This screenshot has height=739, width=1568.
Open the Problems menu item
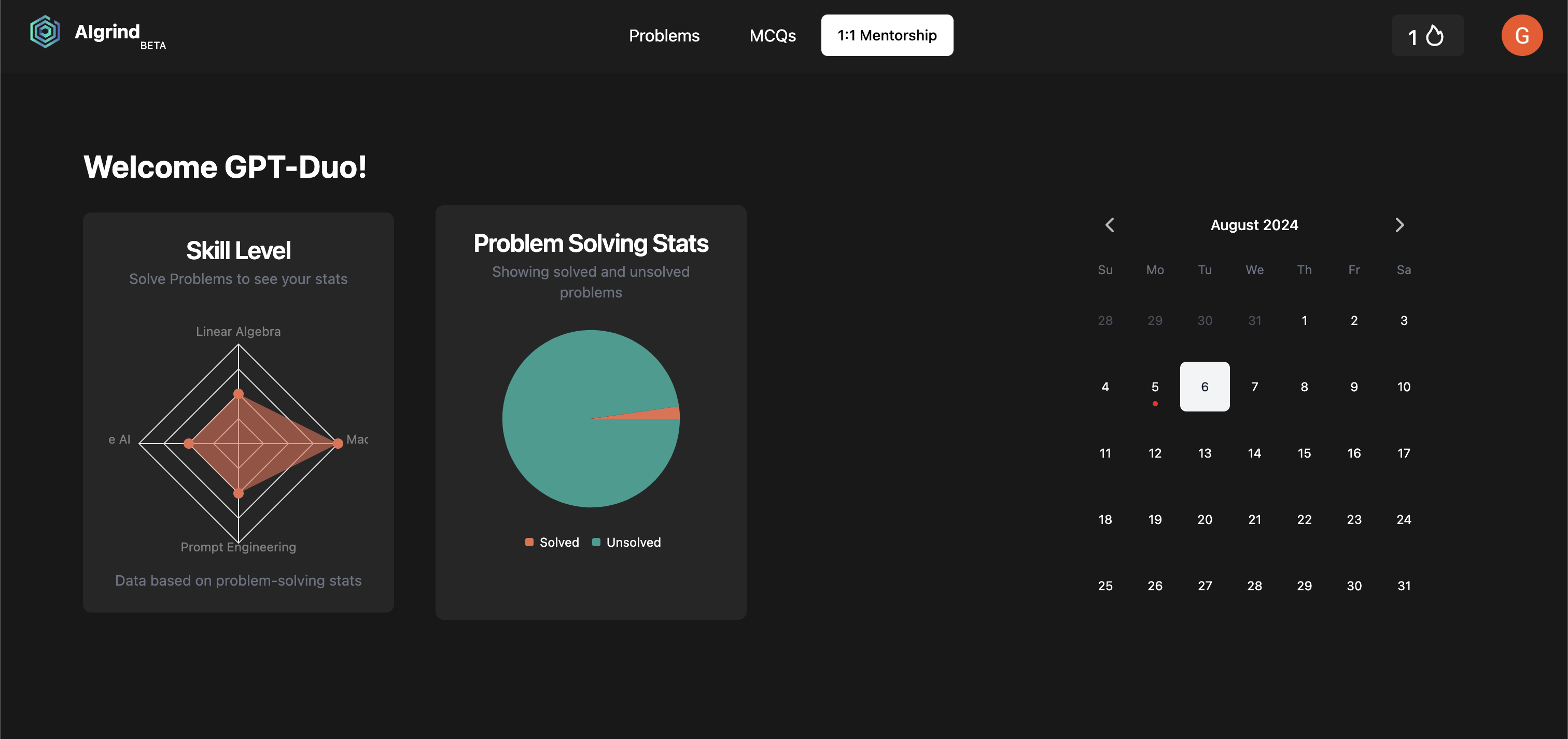coord(664,35)
